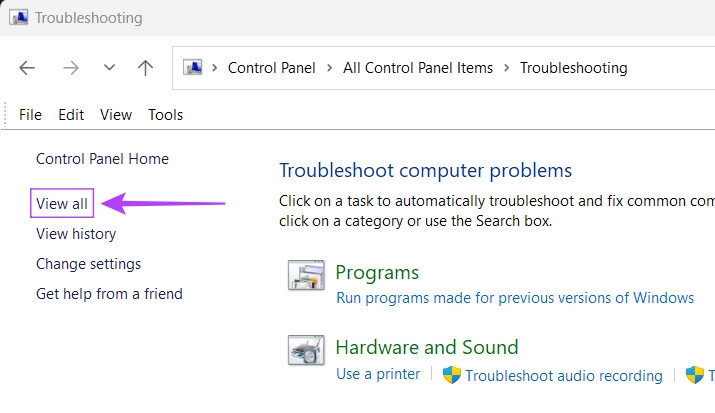This screenshot has height=413, width=715.
Task: Open Change settings
Action: (x=88, y=264)
